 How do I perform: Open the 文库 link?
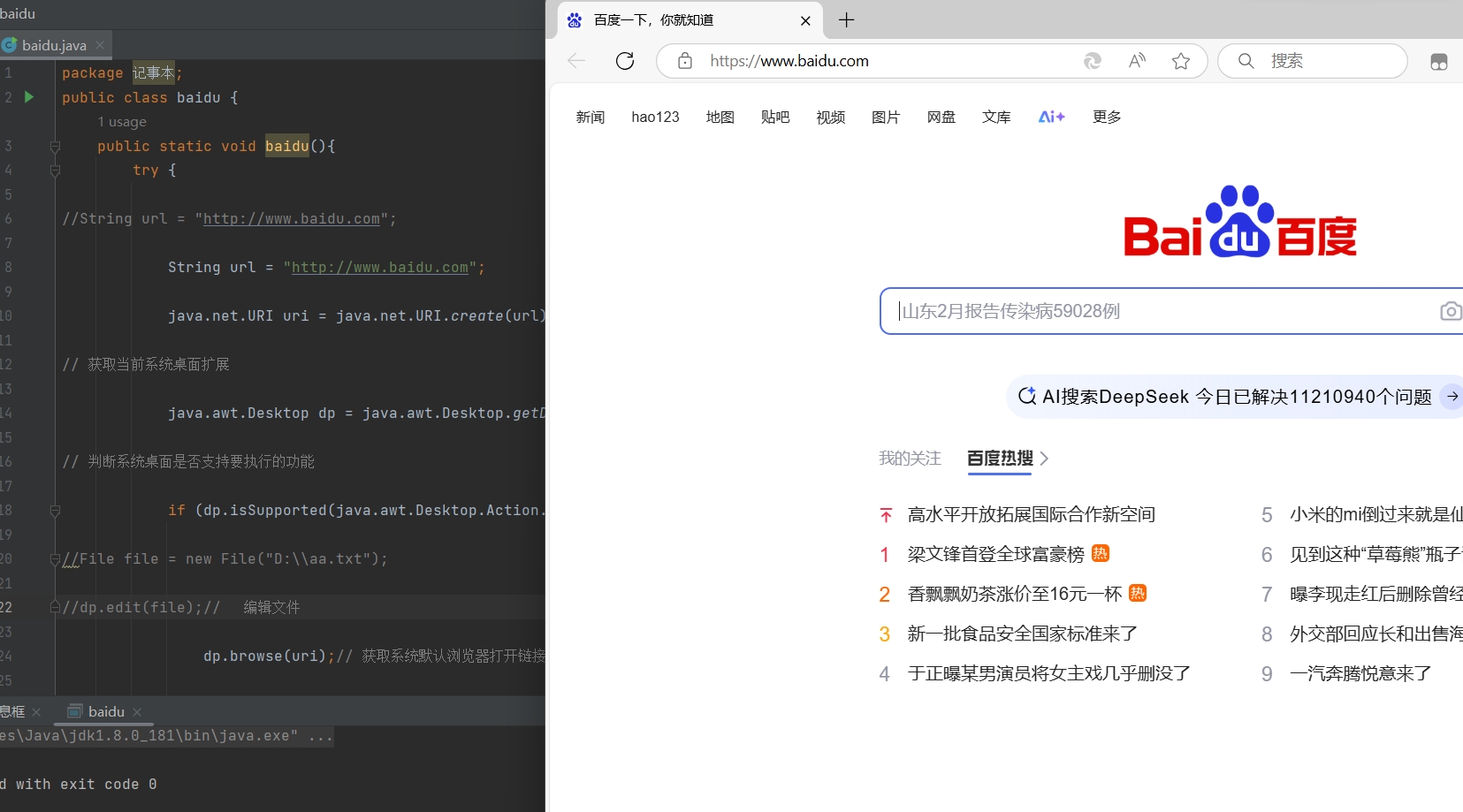(996, 117)
